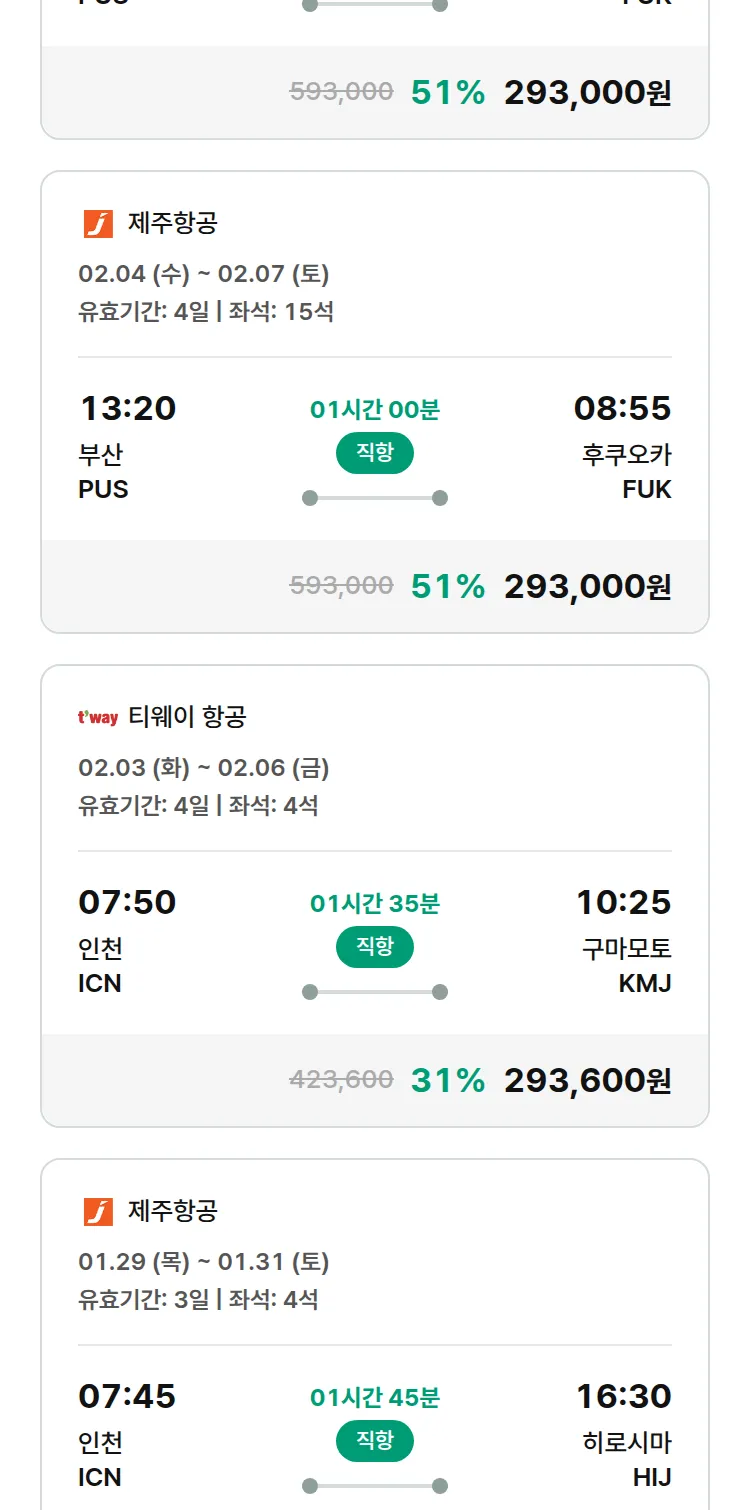Click the KMJ airport code
Screen dimensions: 750x1510
pyautogui.click(x=645, y=984)
